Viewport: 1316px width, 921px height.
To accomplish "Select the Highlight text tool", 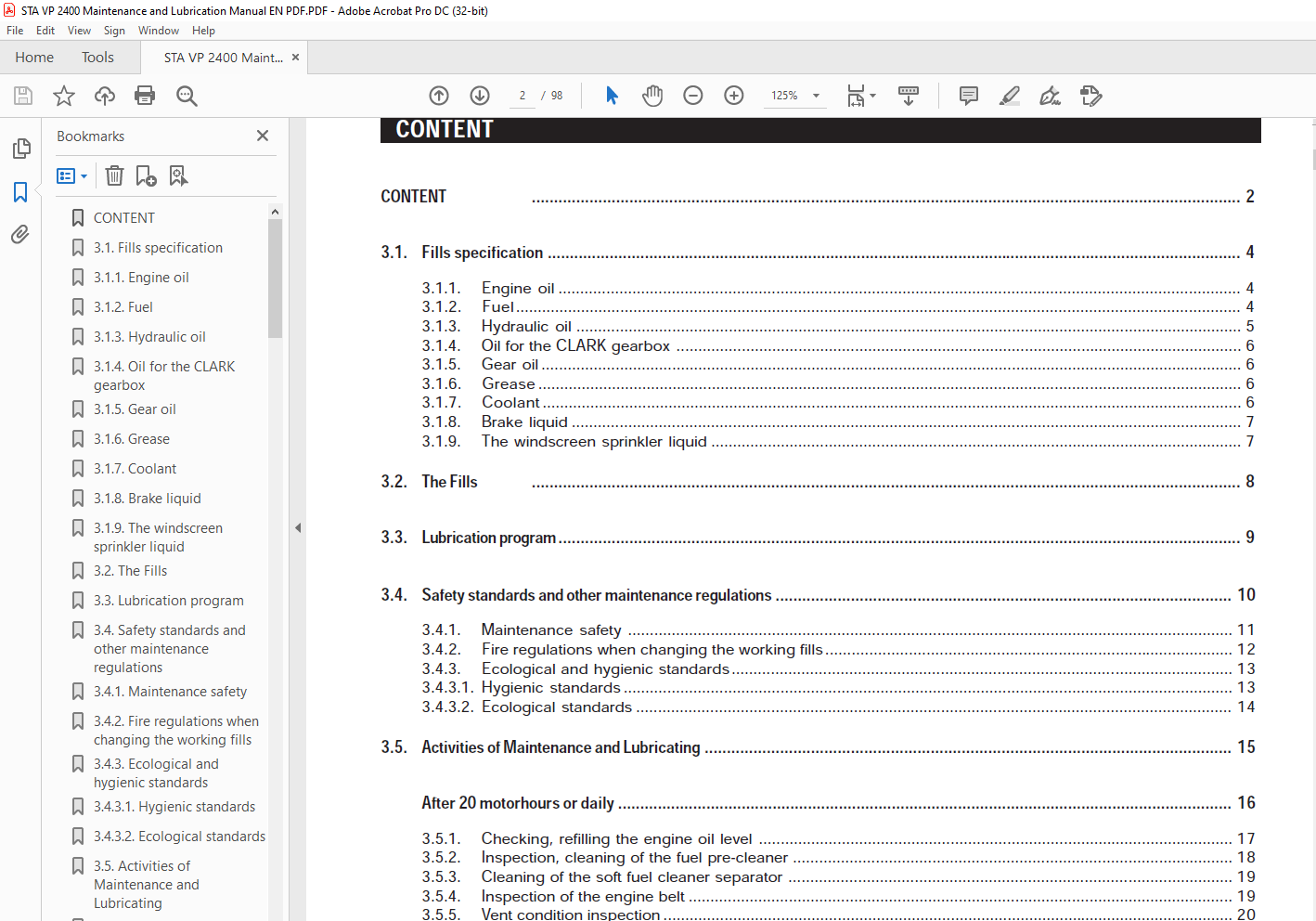I will (1009, 96).
